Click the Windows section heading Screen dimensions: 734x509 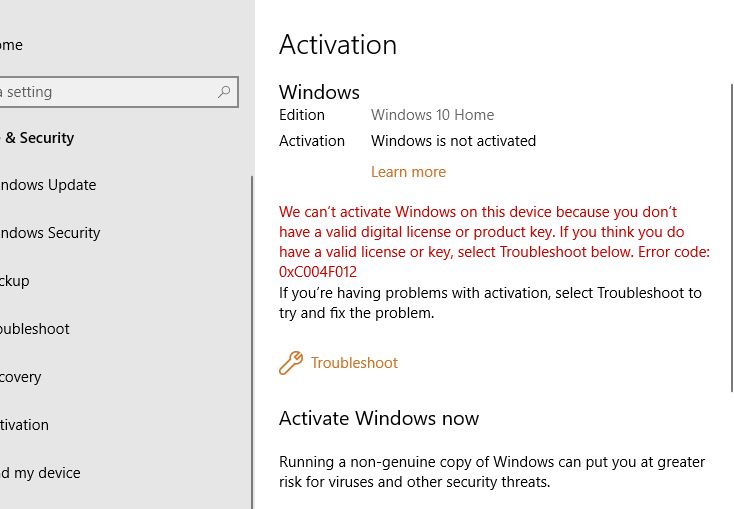tap(319, 92)
